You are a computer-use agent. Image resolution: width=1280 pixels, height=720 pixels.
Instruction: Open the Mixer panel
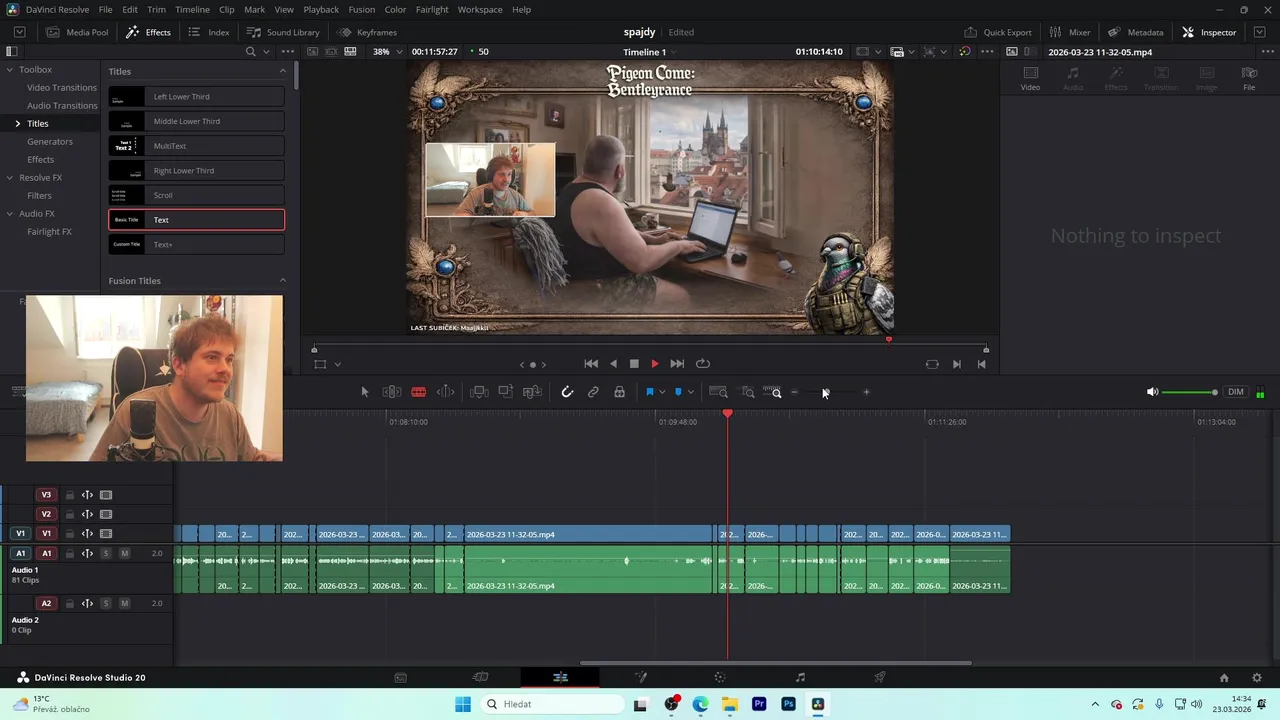coord(1069,32)
